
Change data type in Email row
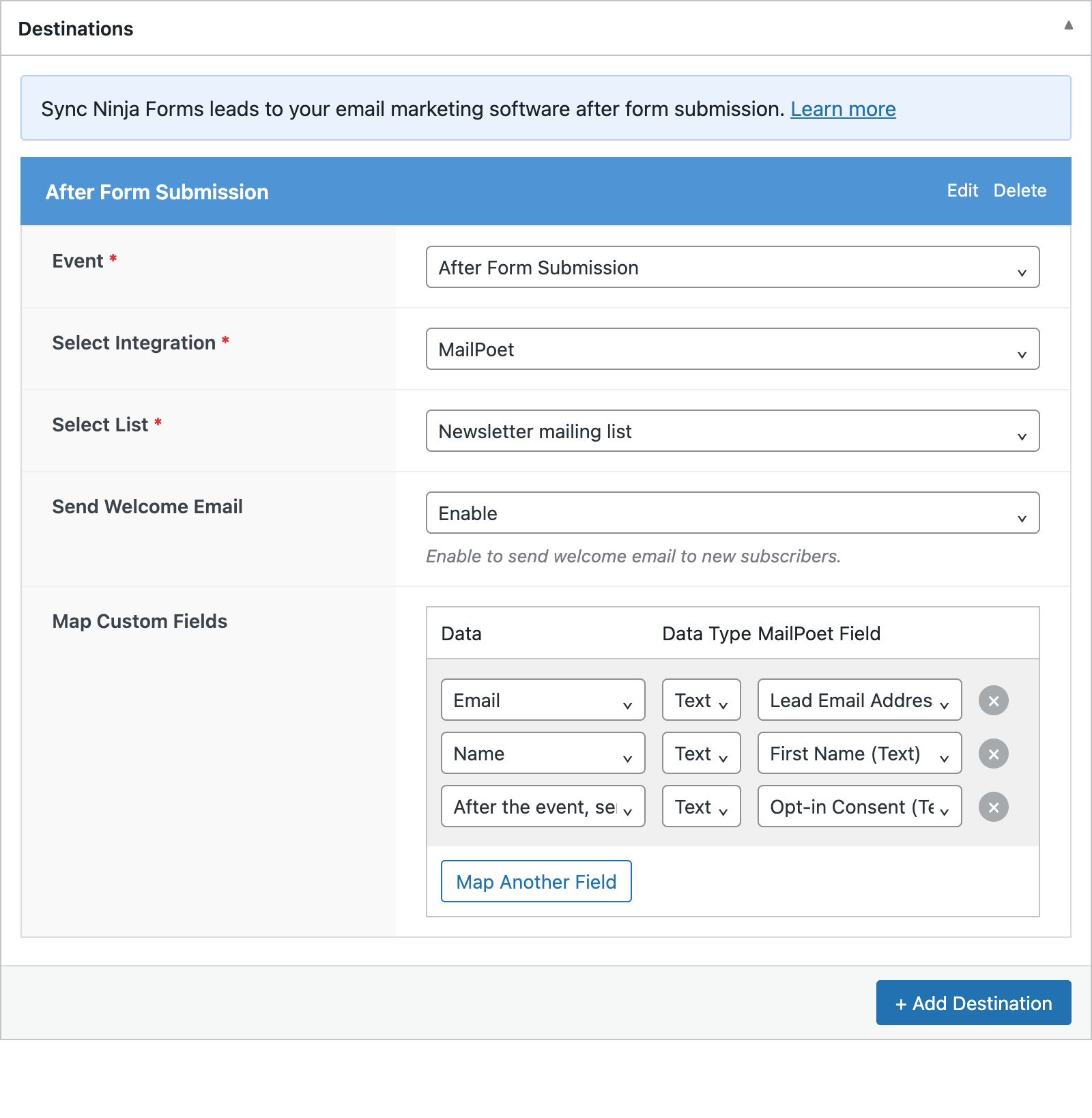[x=701, y=700]
